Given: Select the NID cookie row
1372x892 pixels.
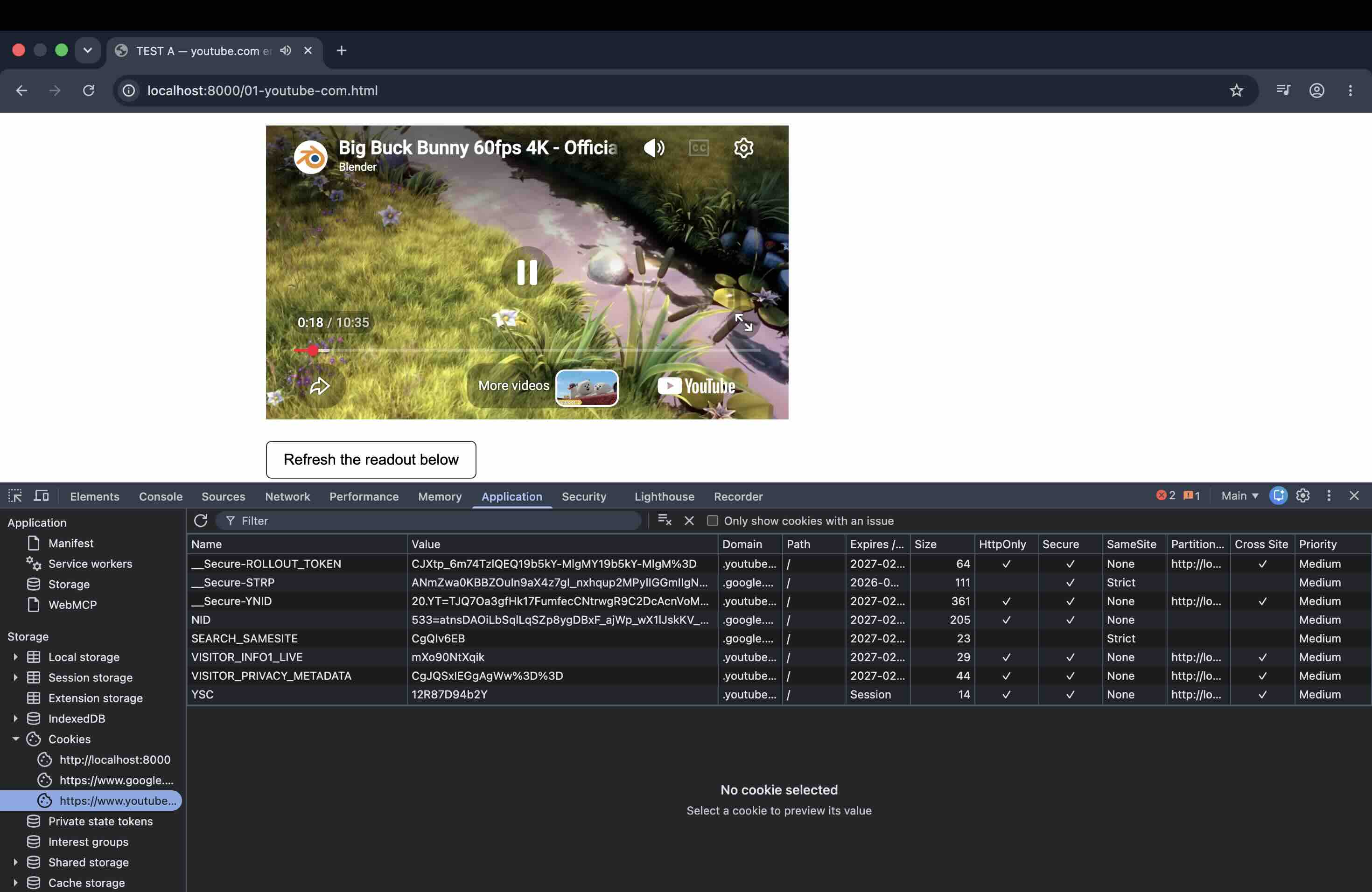Looking at the screenshot, I should (x=779, y=620).
